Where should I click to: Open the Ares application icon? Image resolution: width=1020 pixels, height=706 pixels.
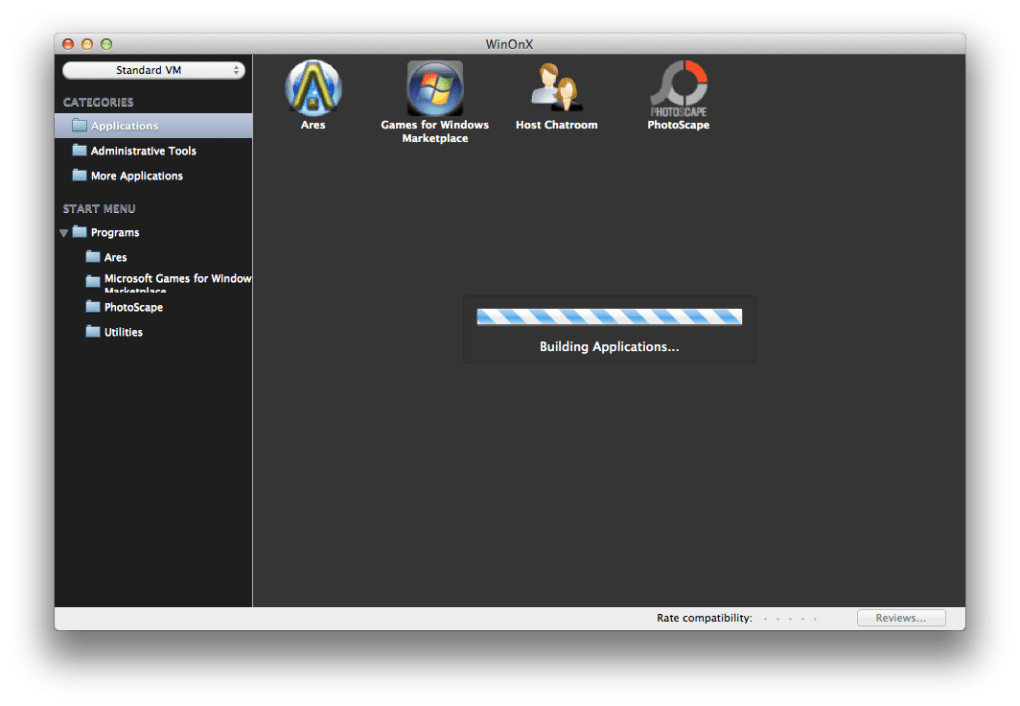(x=313, y=88)
